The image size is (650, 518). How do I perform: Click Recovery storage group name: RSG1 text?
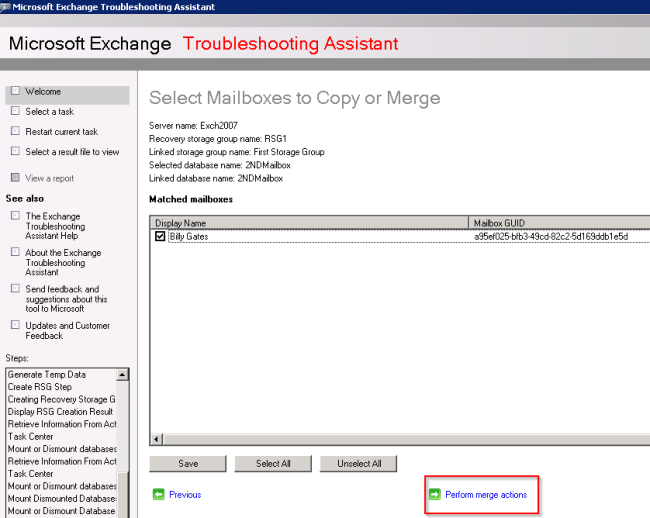pos(218,138)
